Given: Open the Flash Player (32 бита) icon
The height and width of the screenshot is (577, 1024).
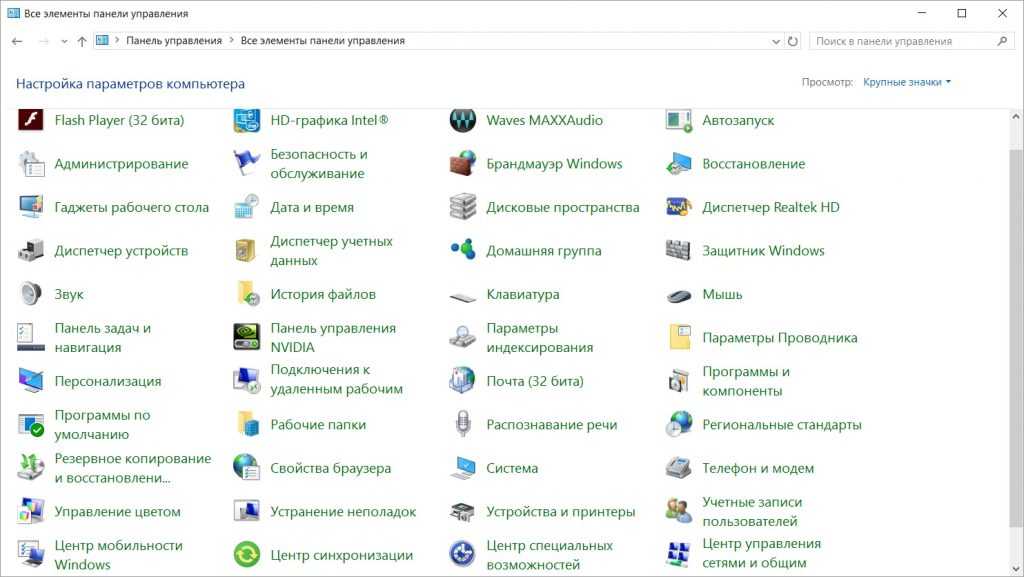Looking at the screenshot, I should [31, 121].
